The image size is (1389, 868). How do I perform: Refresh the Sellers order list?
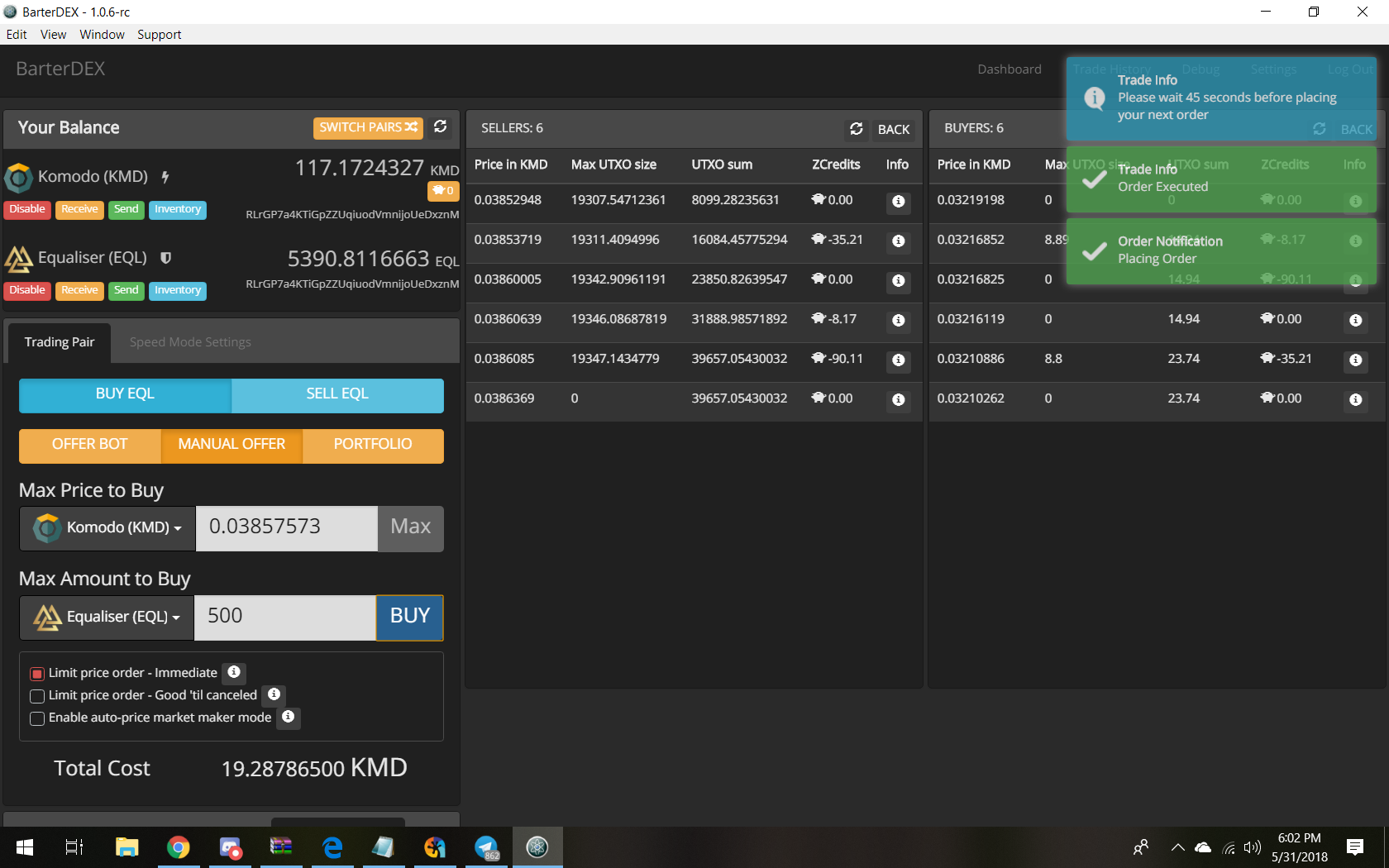click(x=857, y=129)
